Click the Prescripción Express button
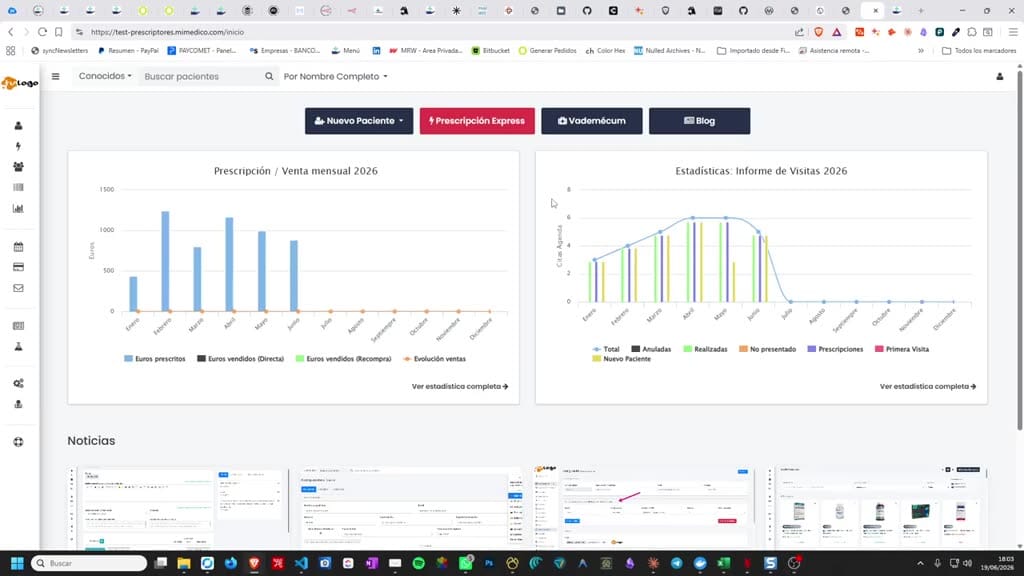This screenshot has width=1024, height=576. point(477,121)
